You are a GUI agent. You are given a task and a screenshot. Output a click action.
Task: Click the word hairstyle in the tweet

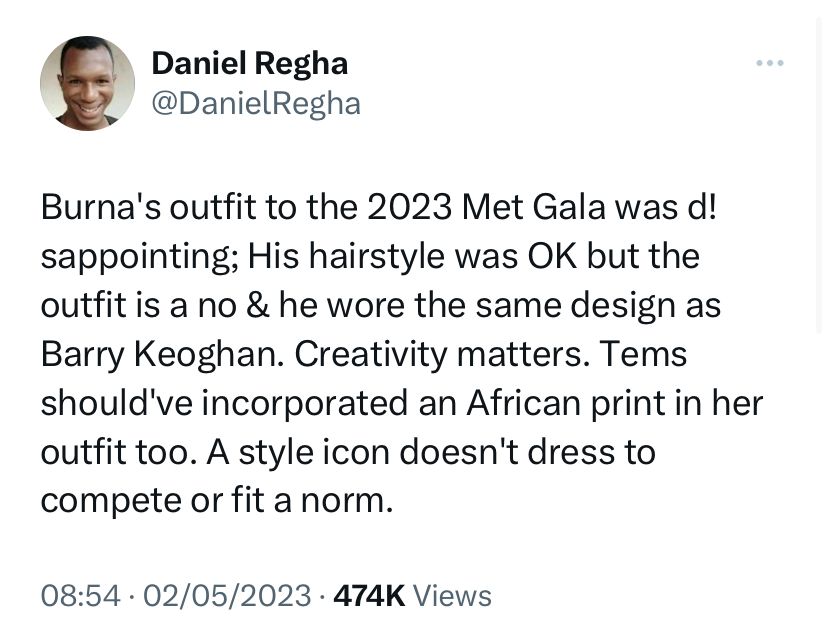[x=377, y=257]
